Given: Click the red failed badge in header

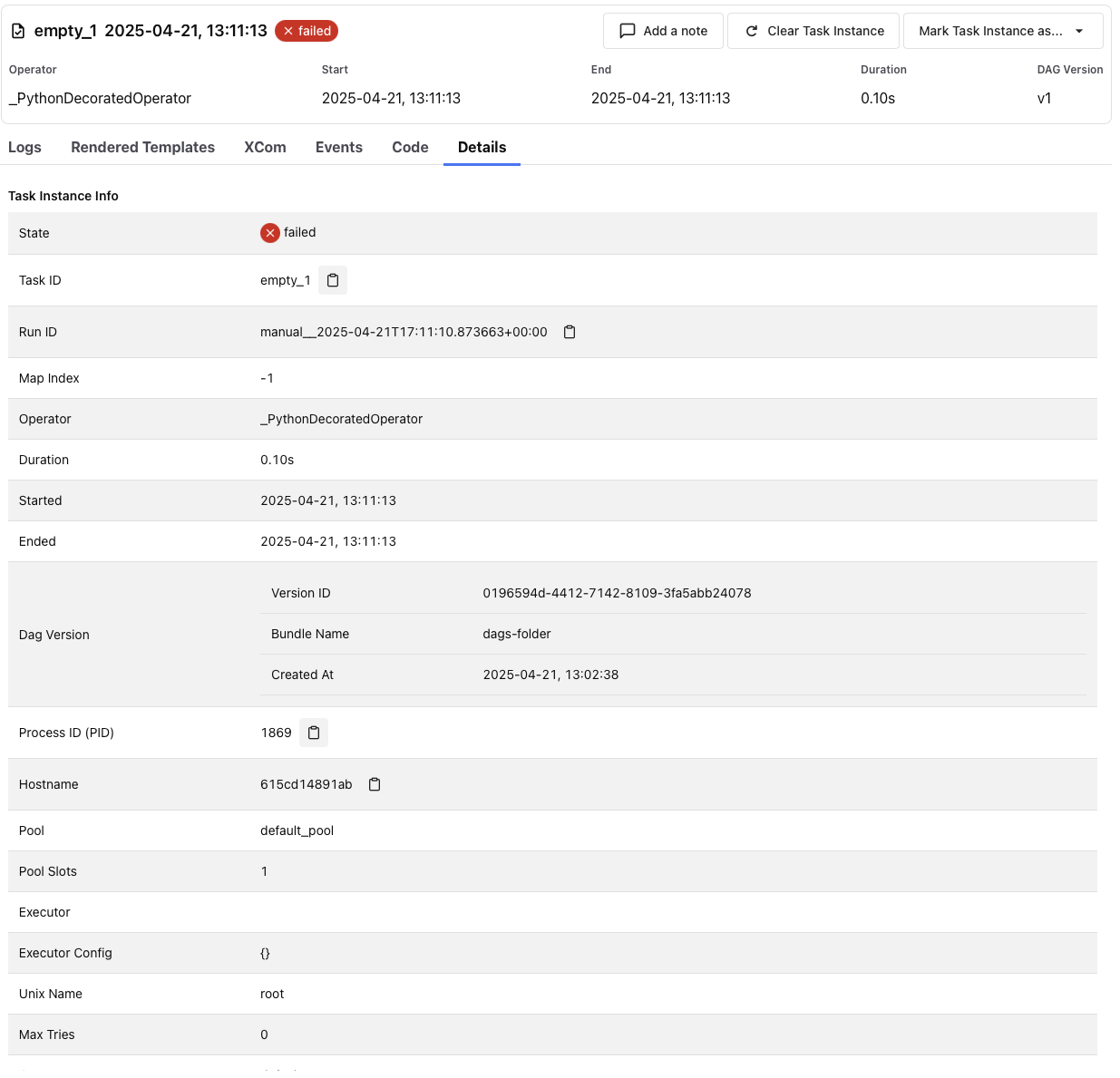Looking at the screenshot, I should pos(307,31).
